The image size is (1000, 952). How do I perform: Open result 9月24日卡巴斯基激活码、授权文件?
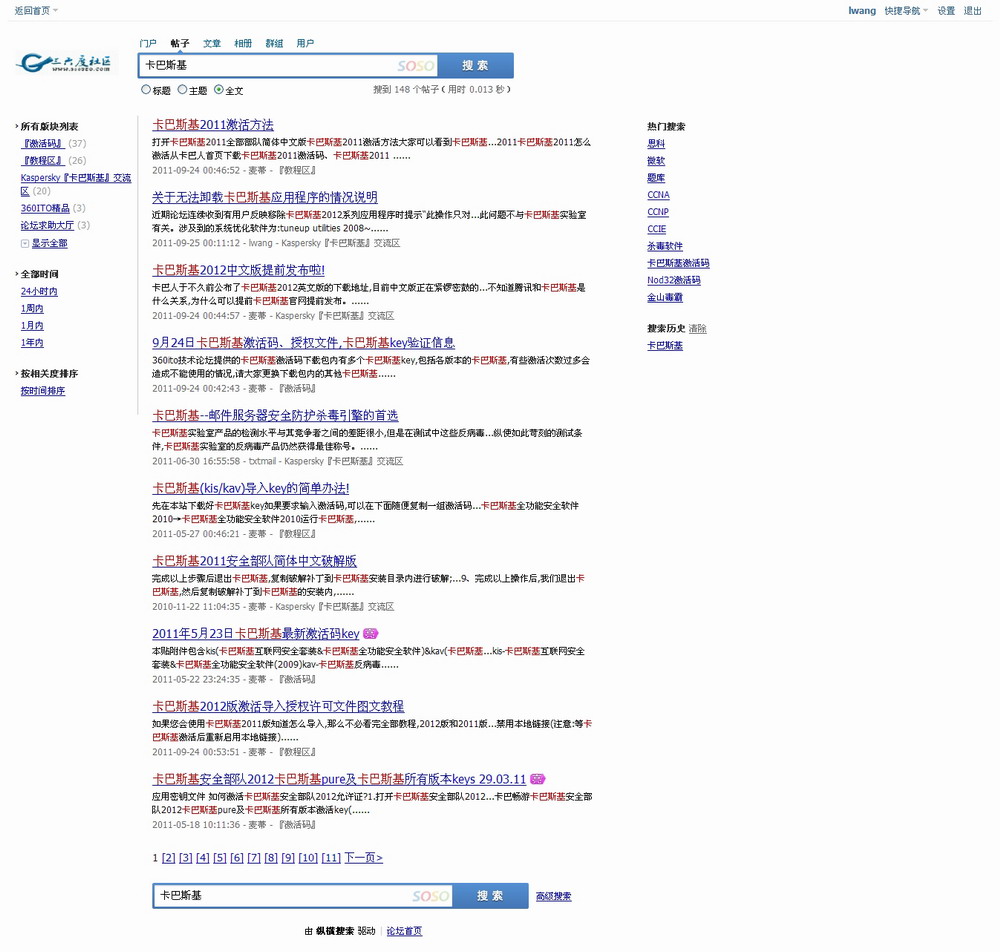click(304, 343)
